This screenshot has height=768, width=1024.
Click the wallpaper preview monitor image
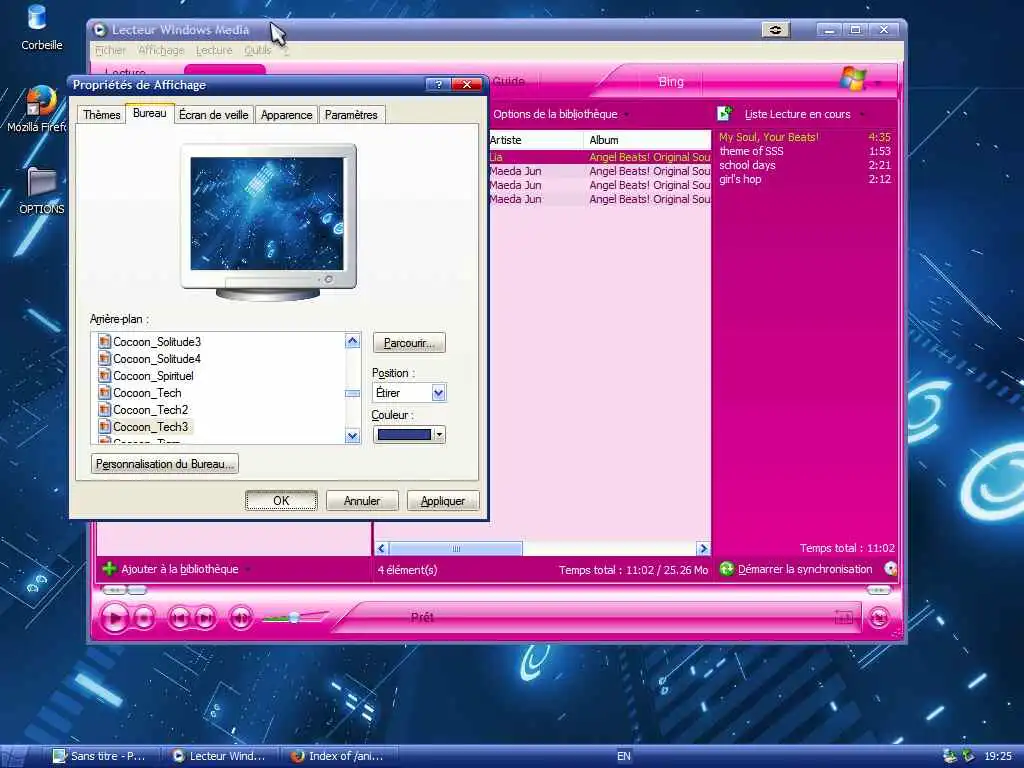pos(268,222)
